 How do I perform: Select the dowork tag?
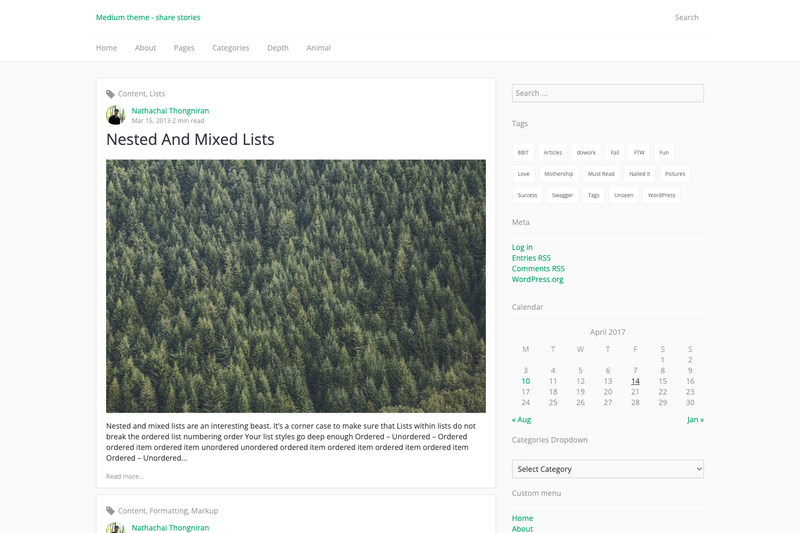586,153
